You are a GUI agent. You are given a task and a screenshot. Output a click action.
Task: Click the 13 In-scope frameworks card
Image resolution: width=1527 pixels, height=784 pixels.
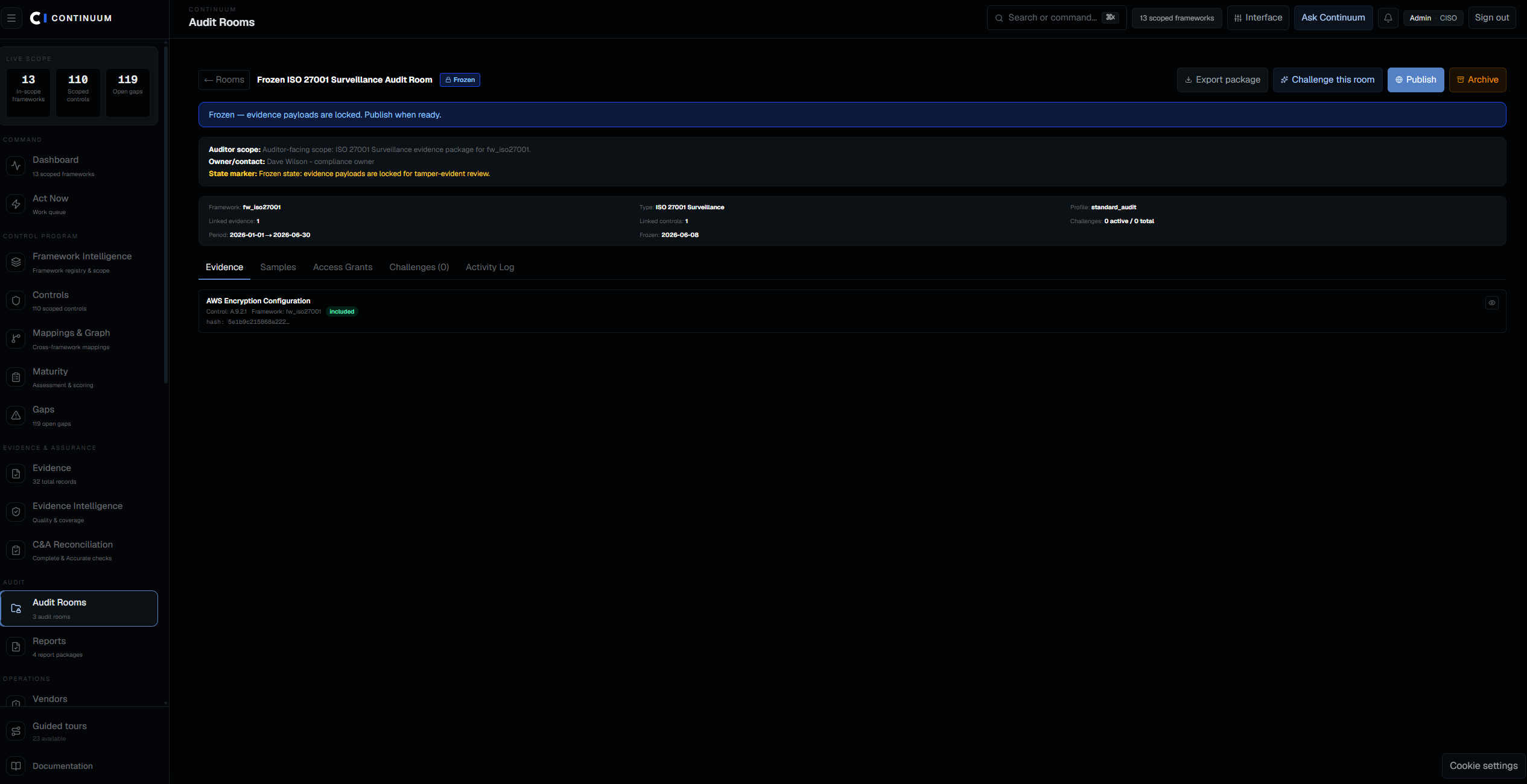click(x=28, y=92)
